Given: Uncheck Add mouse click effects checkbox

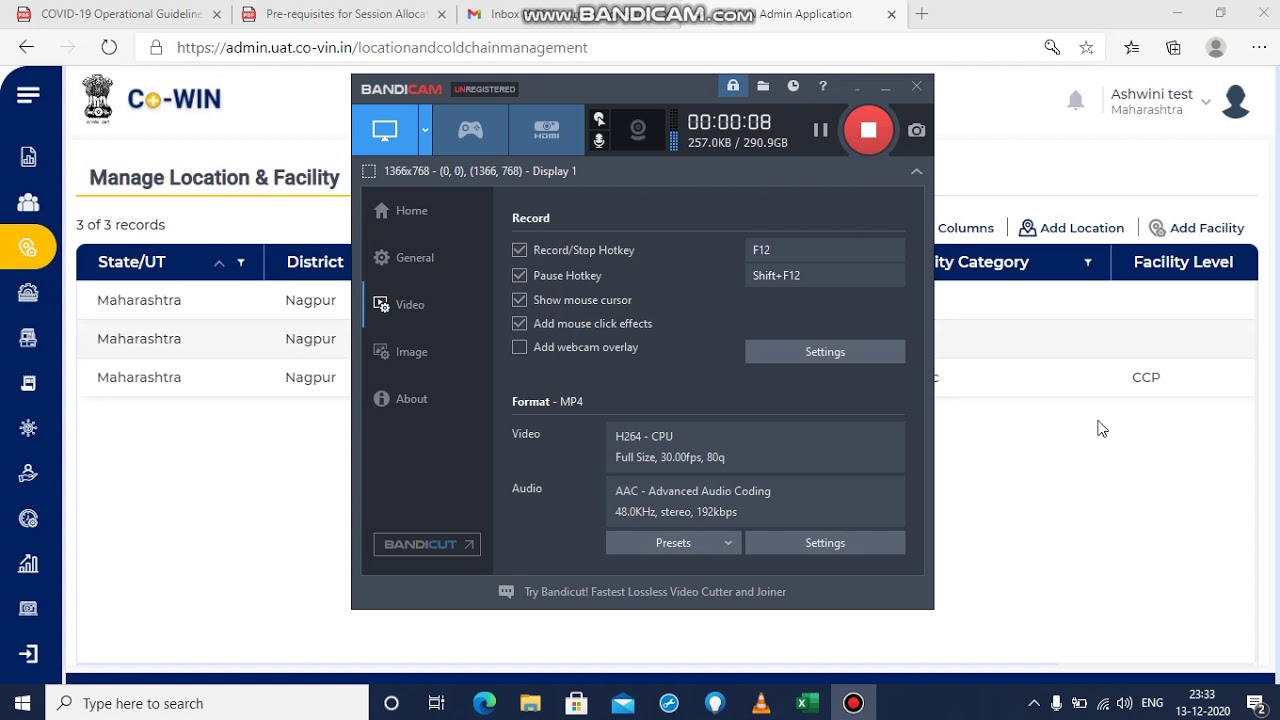Looking at the screenshot, I should (519, 323).
